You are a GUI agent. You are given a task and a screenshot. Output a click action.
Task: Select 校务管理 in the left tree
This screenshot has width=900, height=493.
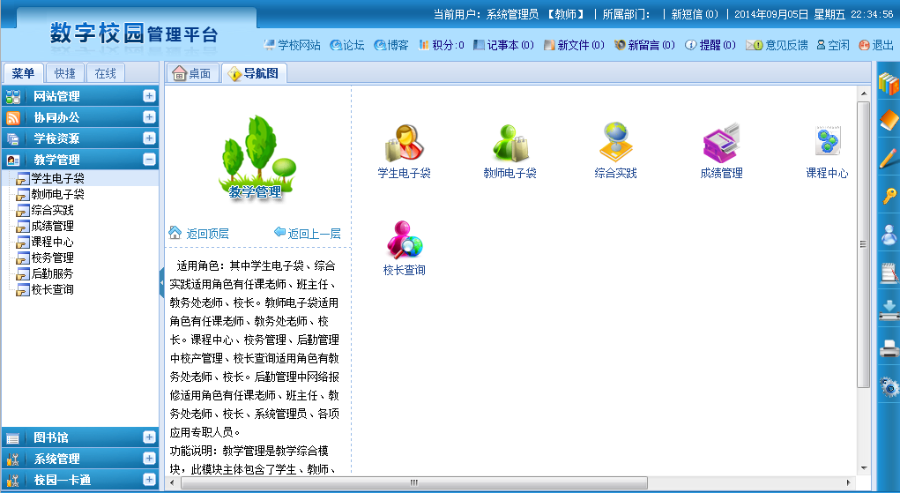pos(52,258)
